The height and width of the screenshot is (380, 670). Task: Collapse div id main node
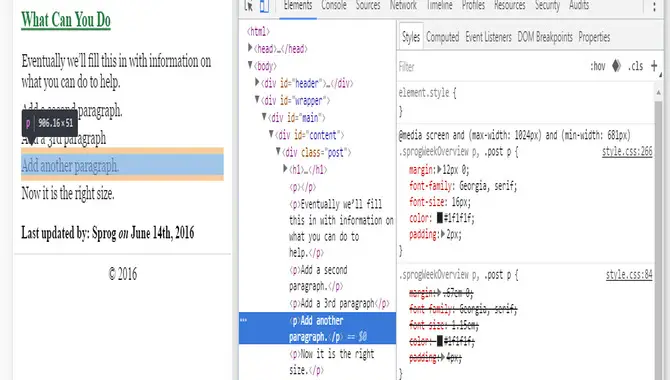264,116
